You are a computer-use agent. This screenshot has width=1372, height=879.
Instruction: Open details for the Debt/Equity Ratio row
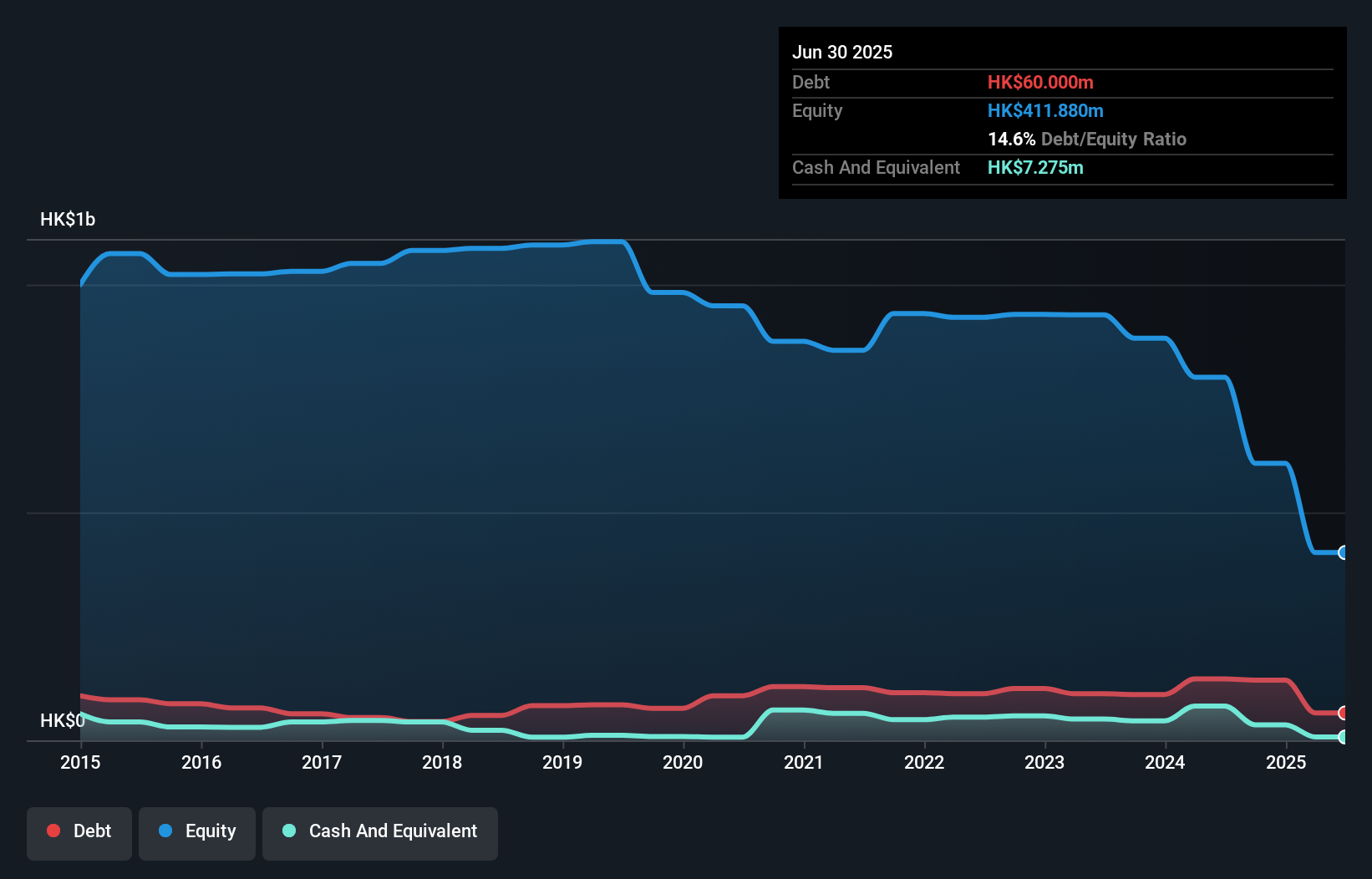tap(1087, 140)
